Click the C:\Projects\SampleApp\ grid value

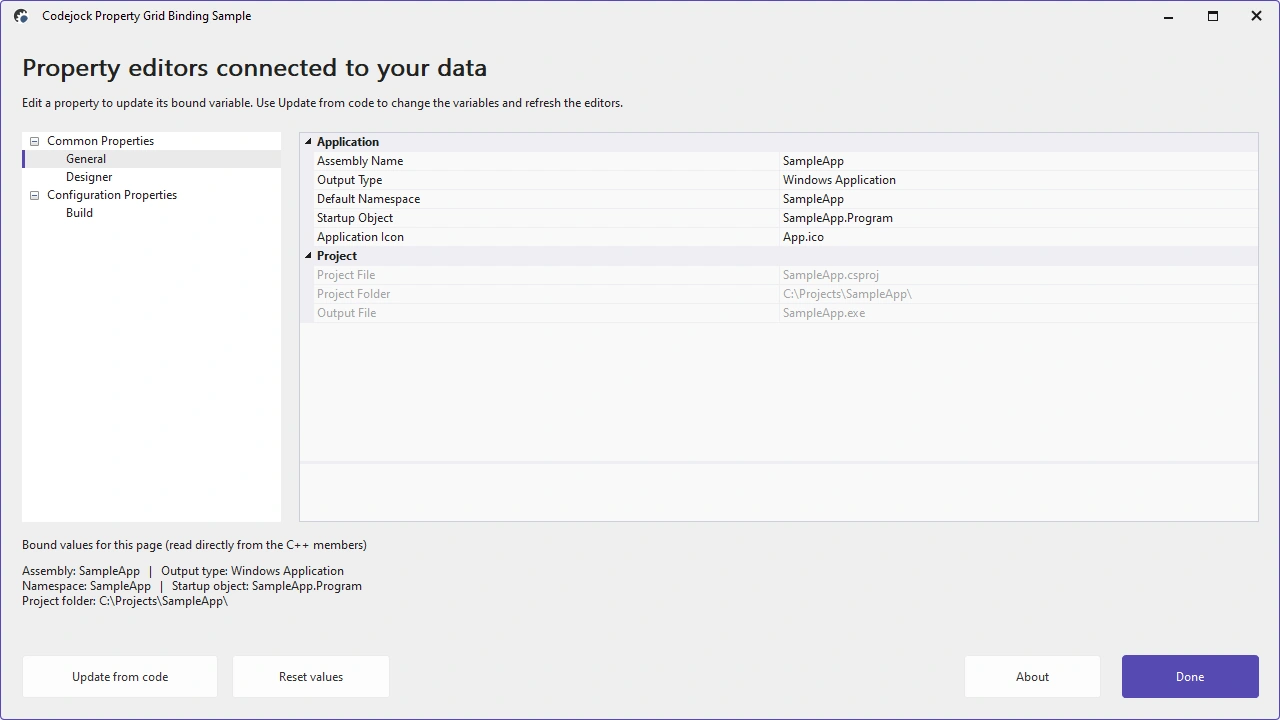click(847, 294)
